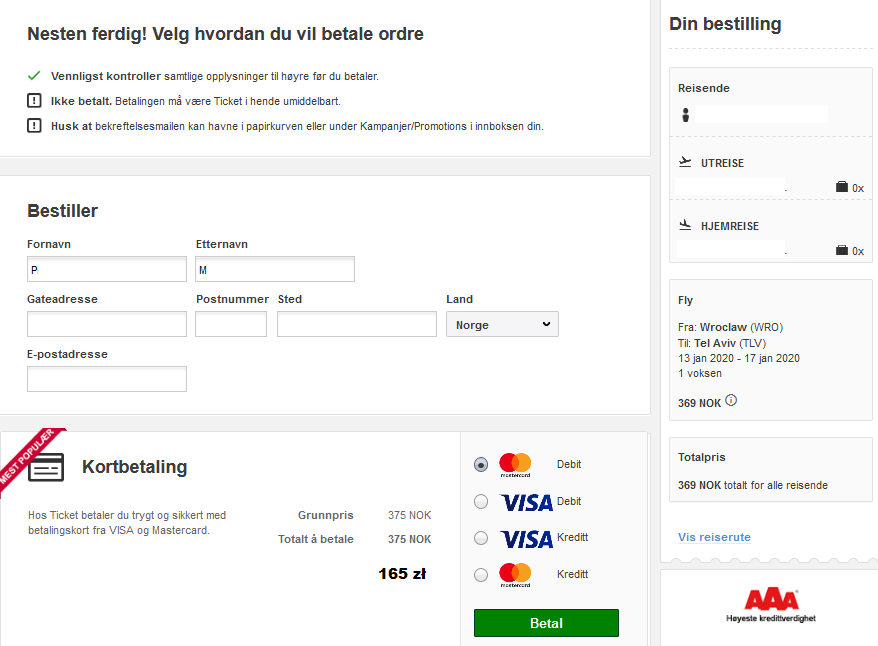This screenshot has width=878, height=646.
Task: Click into the Fornavn input field
Action: pos(107,269)
